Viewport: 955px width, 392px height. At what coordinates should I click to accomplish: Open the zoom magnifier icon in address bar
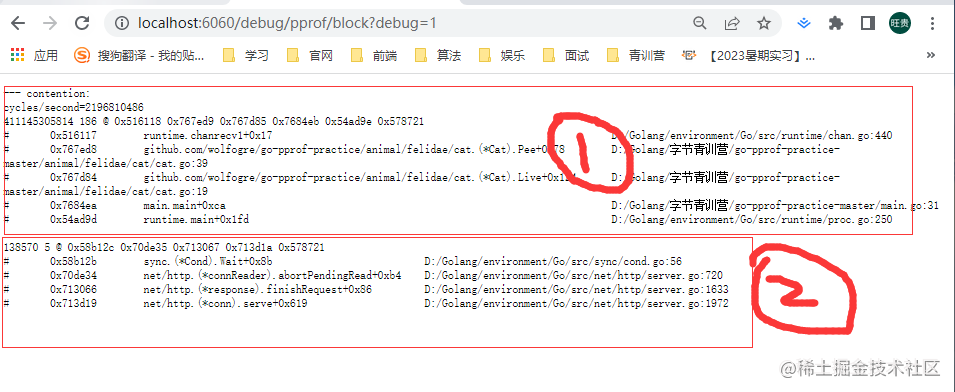(700, 24)
